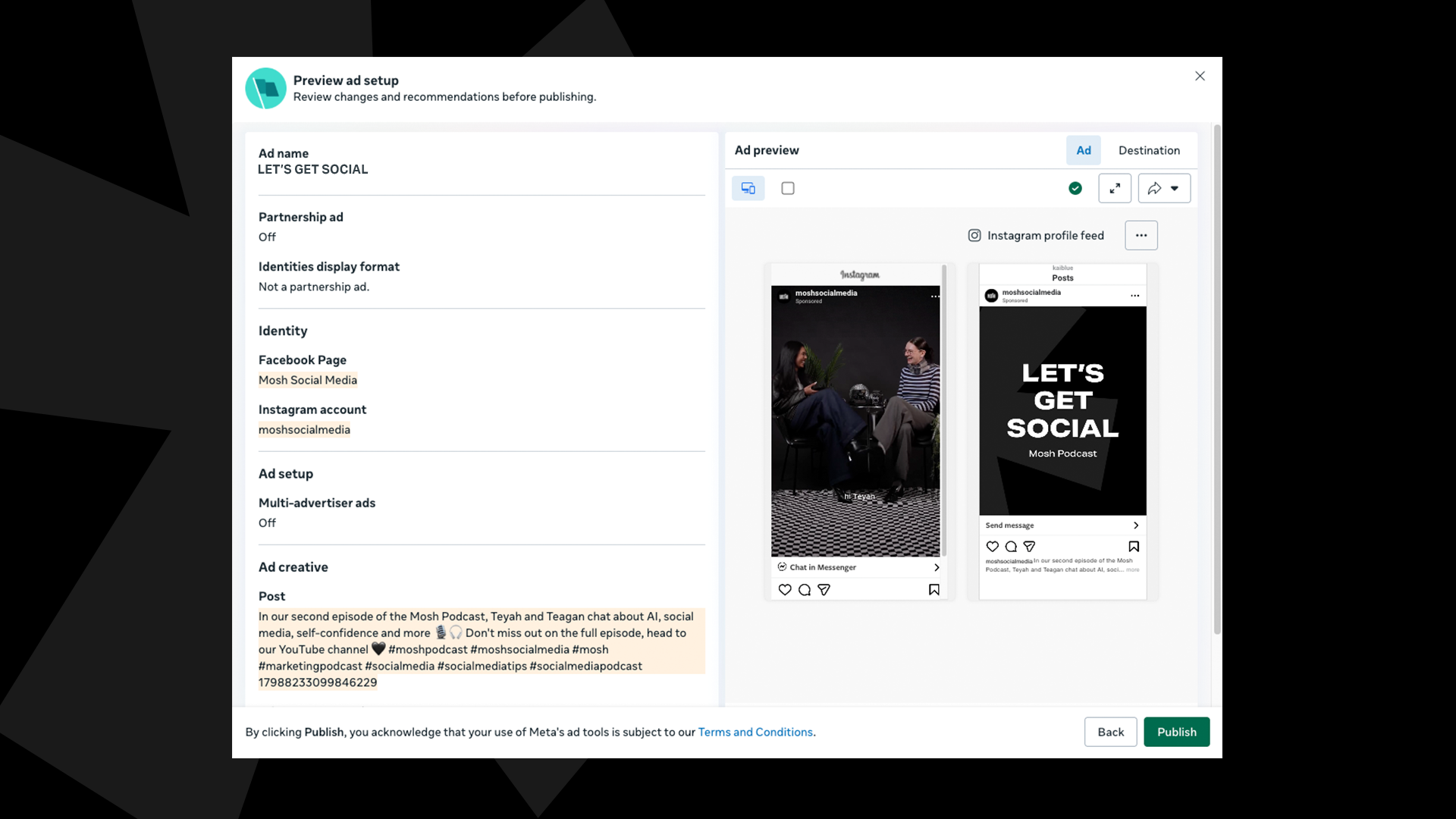Select the Ad preview tab
Viewport: 1456px width, 819px height.
pos(1083,150)
